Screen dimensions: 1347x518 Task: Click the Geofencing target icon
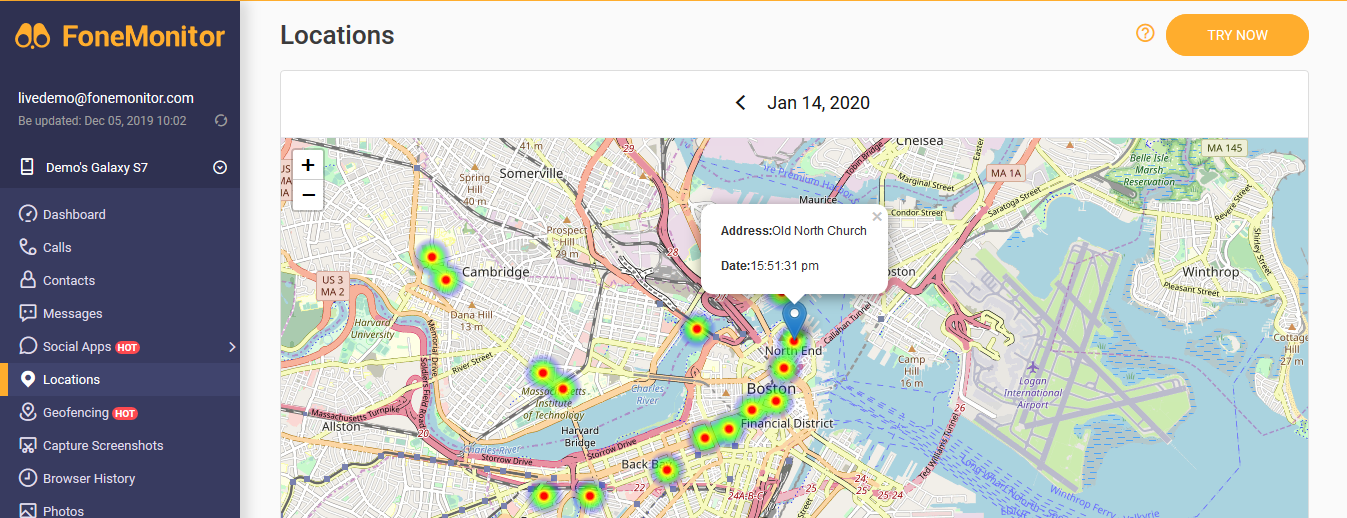28,412
